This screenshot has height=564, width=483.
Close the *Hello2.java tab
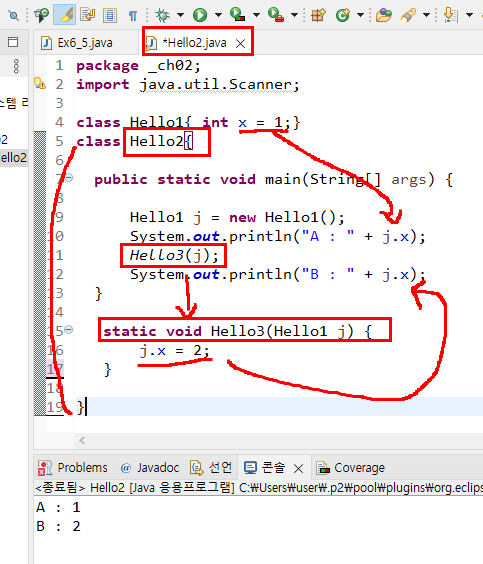click(241, 44)
